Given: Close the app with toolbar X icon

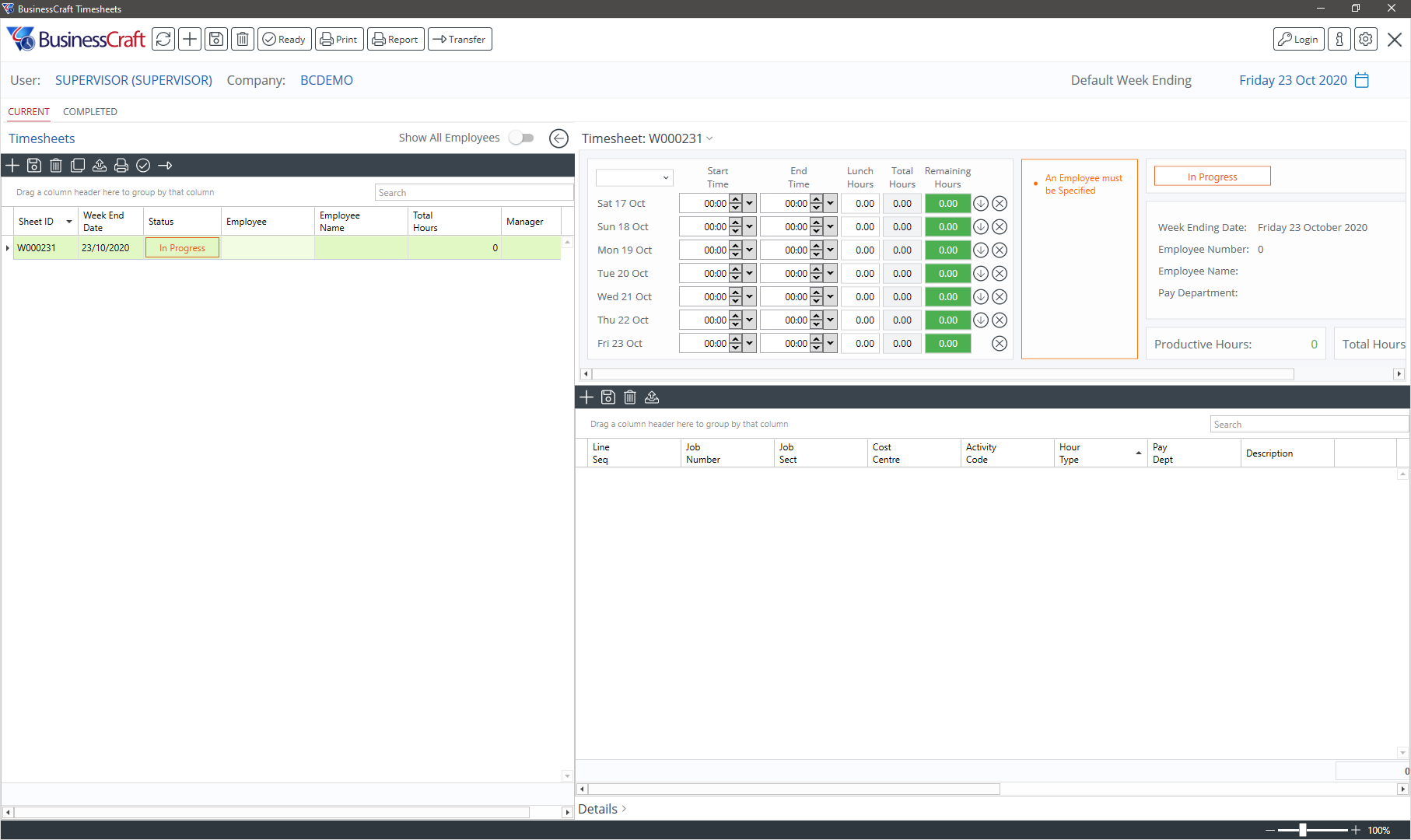Looking at the screenshot, I should tap(1395, 39).
